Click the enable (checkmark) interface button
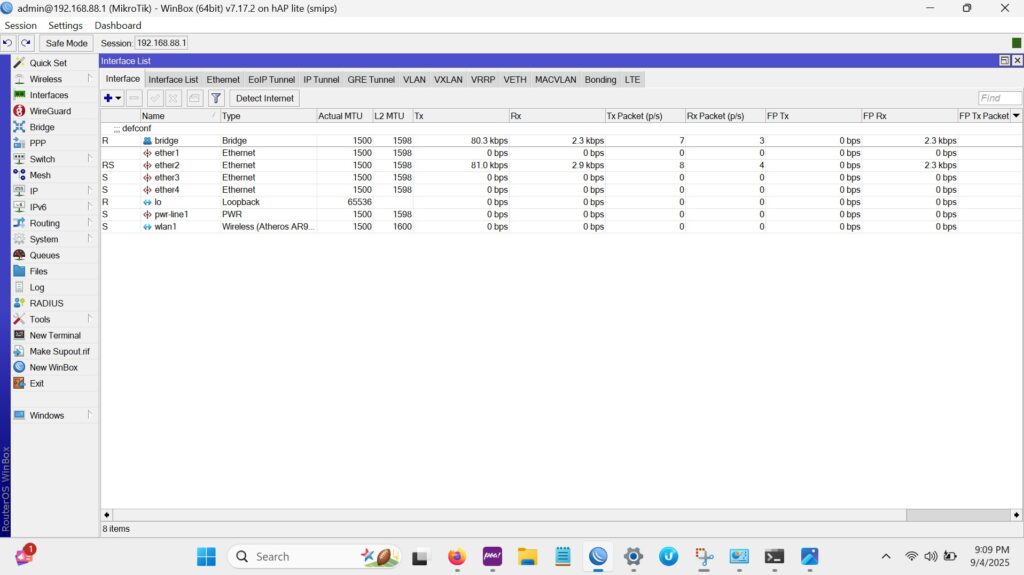Screen dimensions: 1024x575 click(x=155, y=98)
